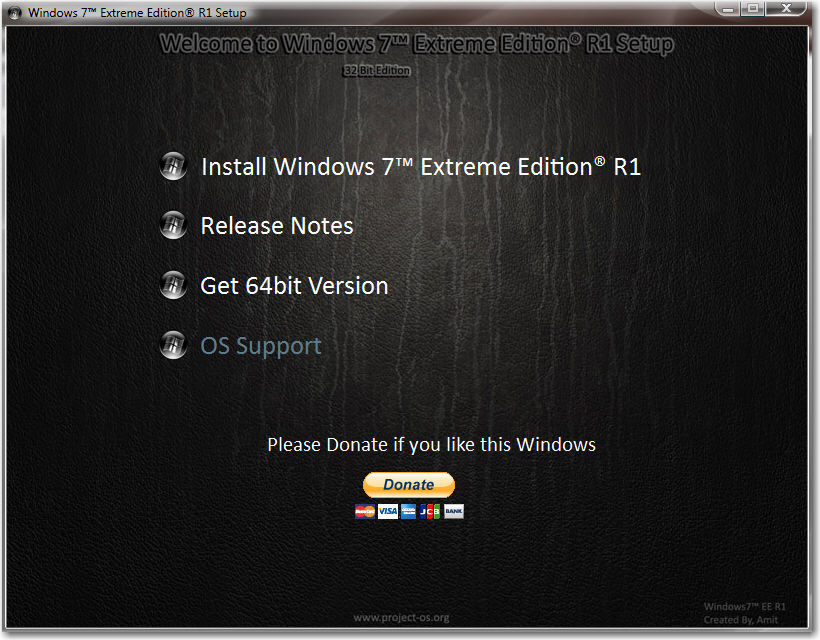820x640 pixels.
Task: Open the Release Notes link
Action: coord(277,226)
